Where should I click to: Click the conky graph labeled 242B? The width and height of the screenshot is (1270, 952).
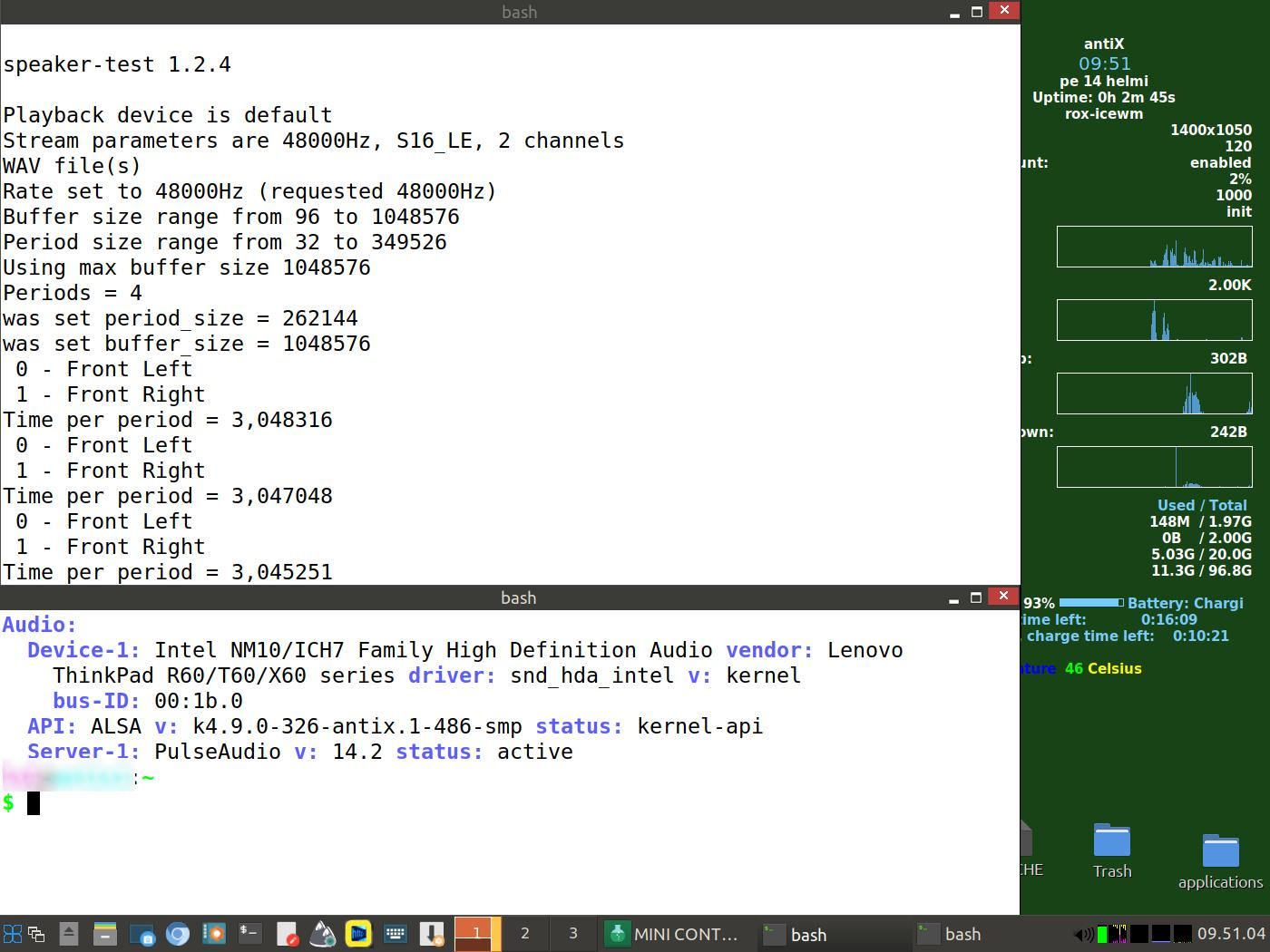click(x=1155, y=468)
